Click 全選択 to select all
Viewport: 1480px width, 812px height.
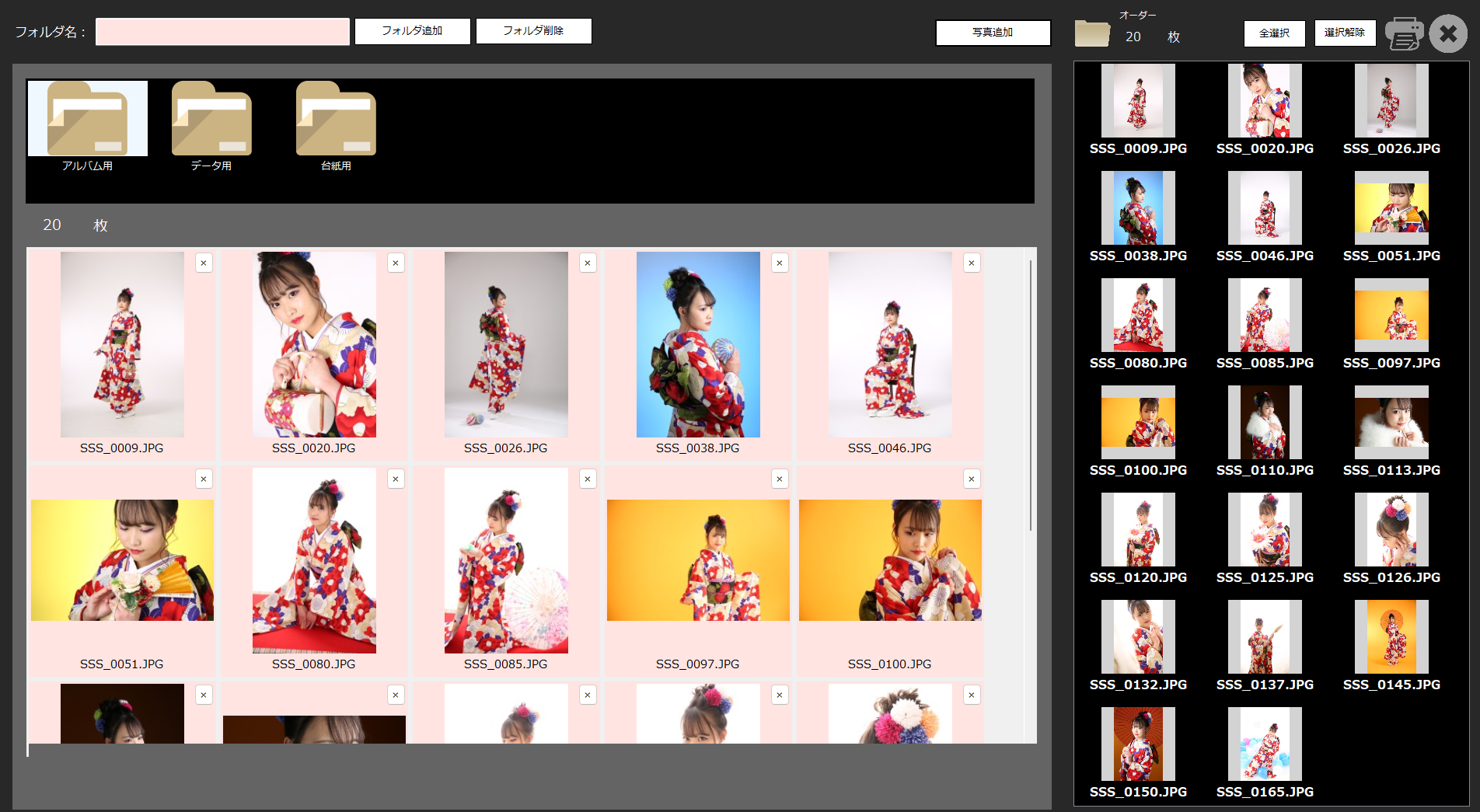point(1274,33)
